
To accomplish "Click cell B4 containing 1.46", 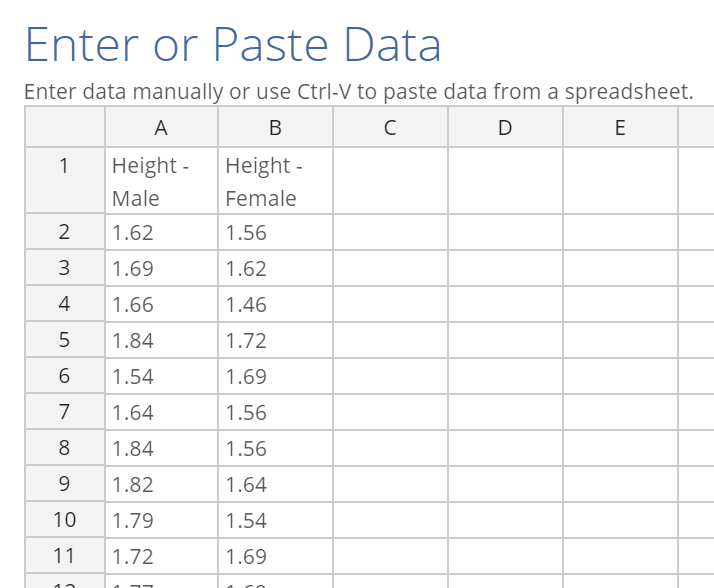I will (275, 304).
